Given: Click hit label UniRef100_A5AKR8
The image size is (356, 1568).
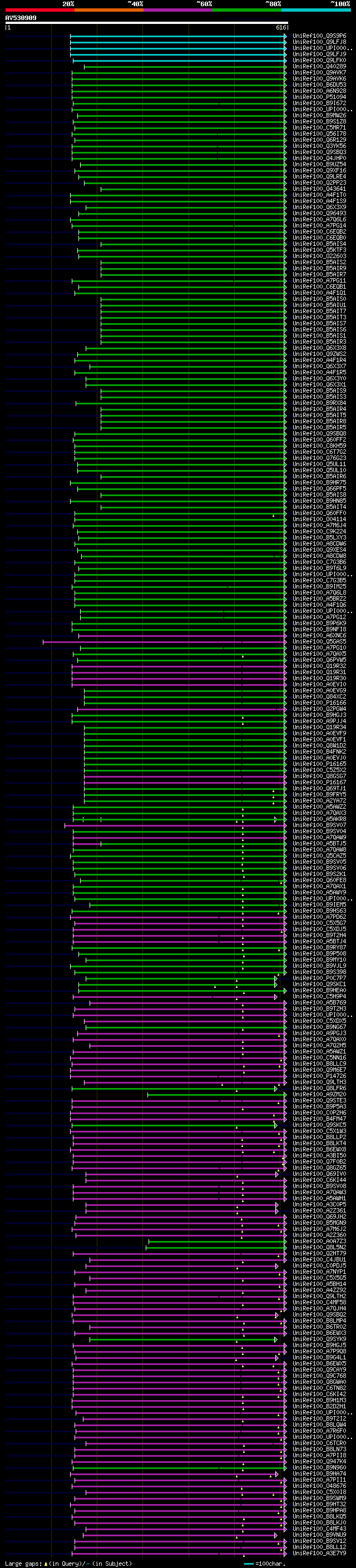Looking at the screenshot, I should pos(319,819).
